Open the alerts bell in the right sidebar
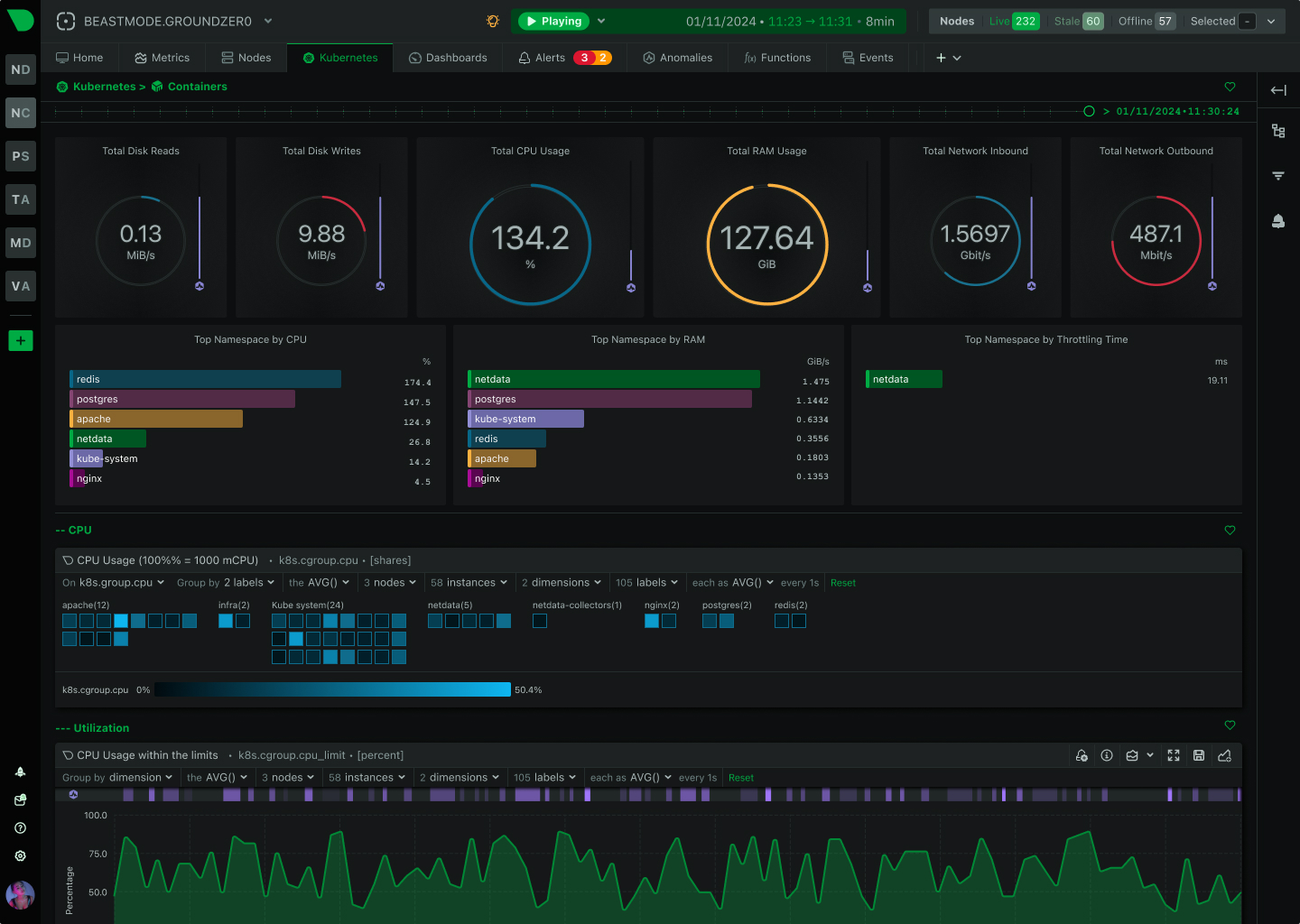 1277,220
